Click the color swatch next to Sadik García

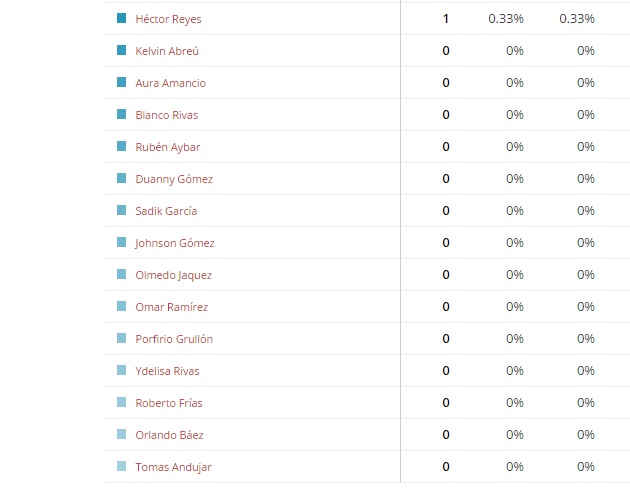point(121,210)
